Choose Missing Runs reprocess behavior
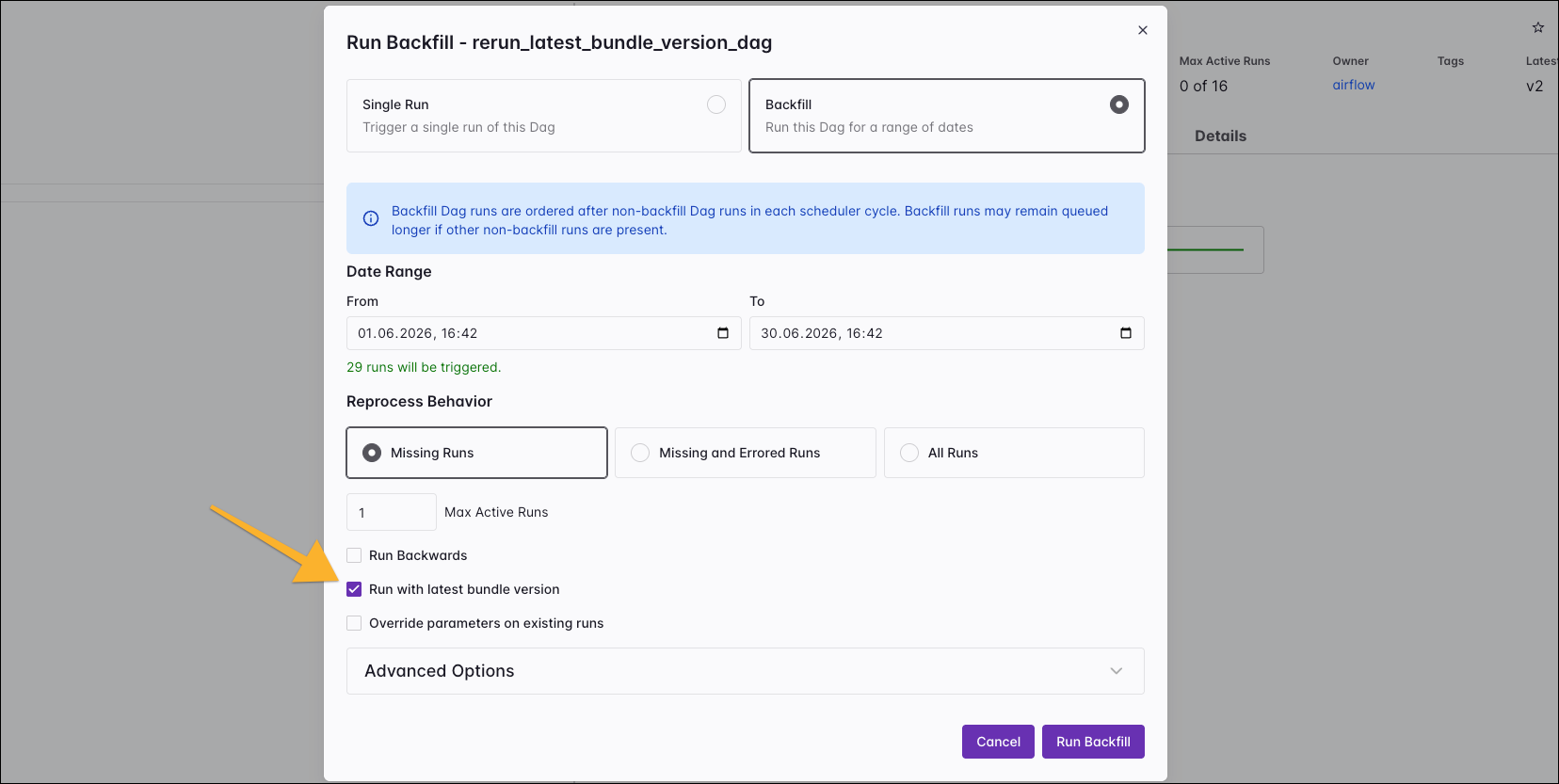1559x784 pixels. click(476, 453)
